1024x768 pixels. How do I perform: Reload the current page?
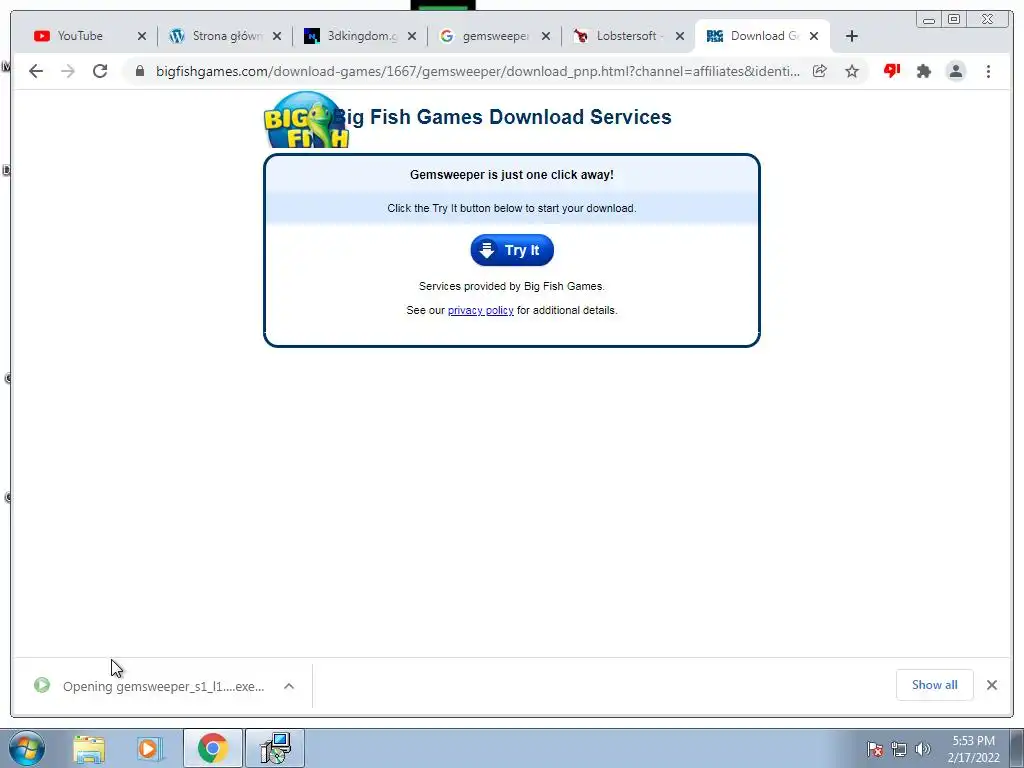coord(100,71)
